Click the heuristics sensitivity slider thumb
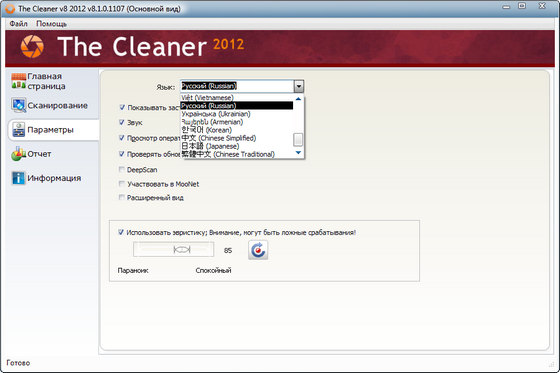This screenshot has height=373, width=560. [182, 249]
